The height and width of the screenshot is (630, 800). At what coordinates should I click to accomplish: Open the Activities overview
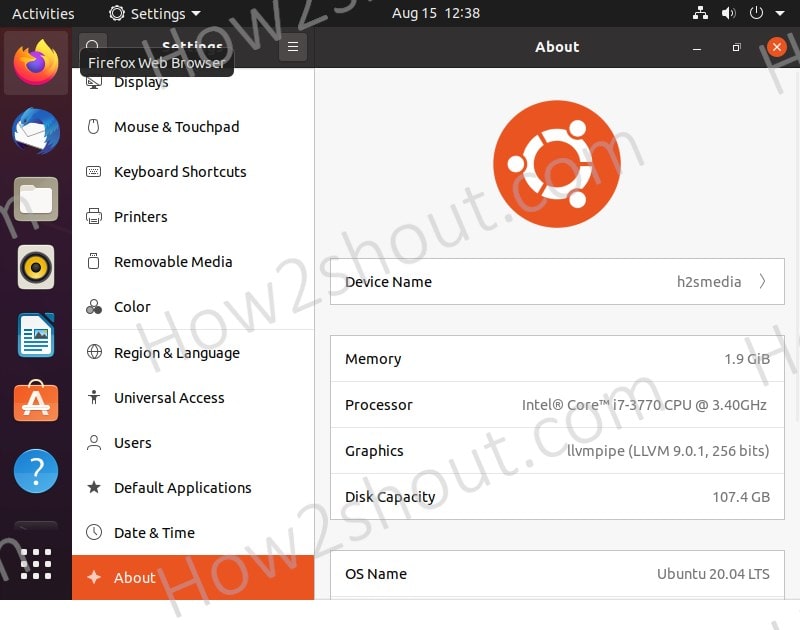[43, 13]
